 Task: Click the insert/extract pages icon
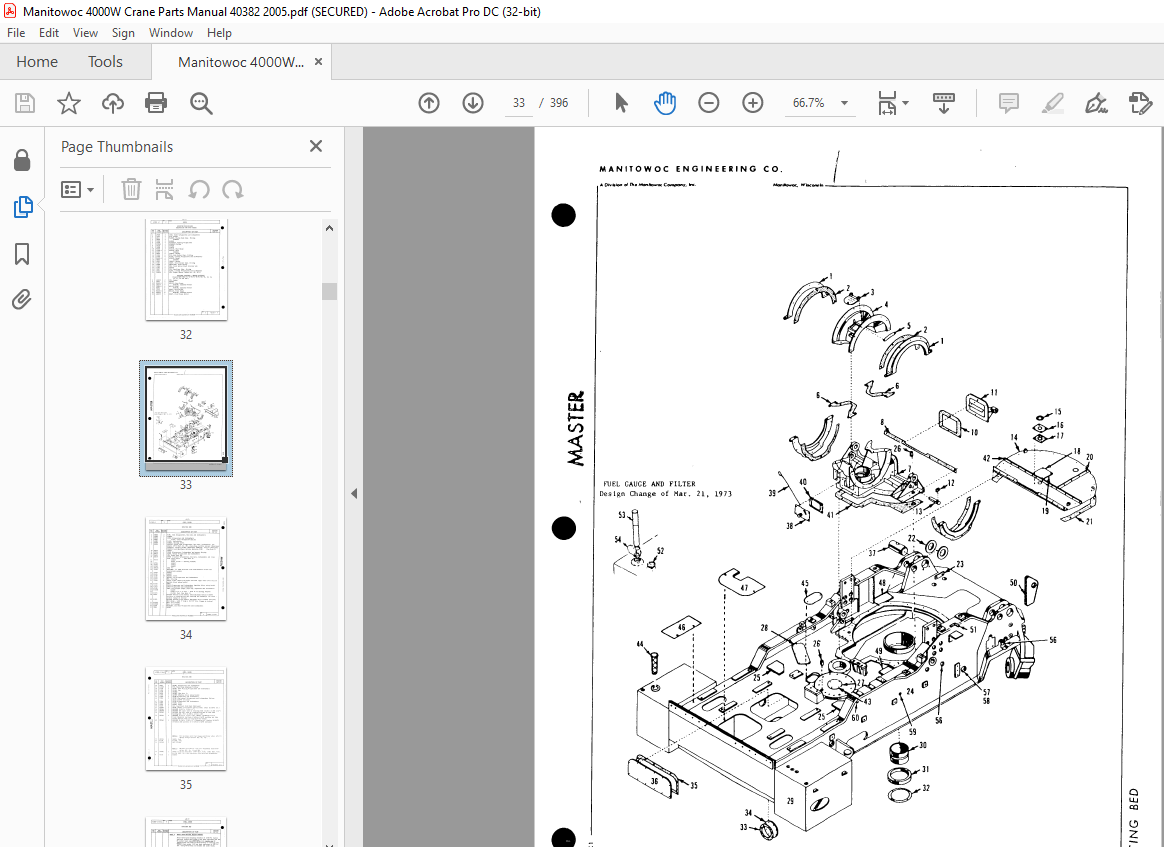[x=164, y=190]
